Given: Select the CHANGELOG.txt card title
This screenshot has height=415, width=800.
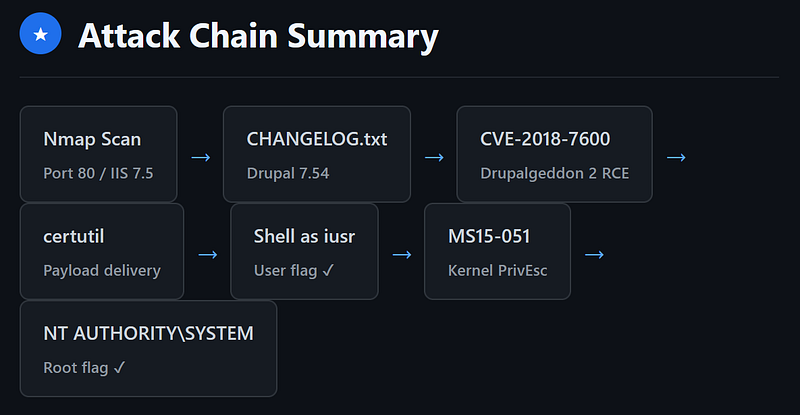Looking at the screenshot, I should [x=316, y=139].
